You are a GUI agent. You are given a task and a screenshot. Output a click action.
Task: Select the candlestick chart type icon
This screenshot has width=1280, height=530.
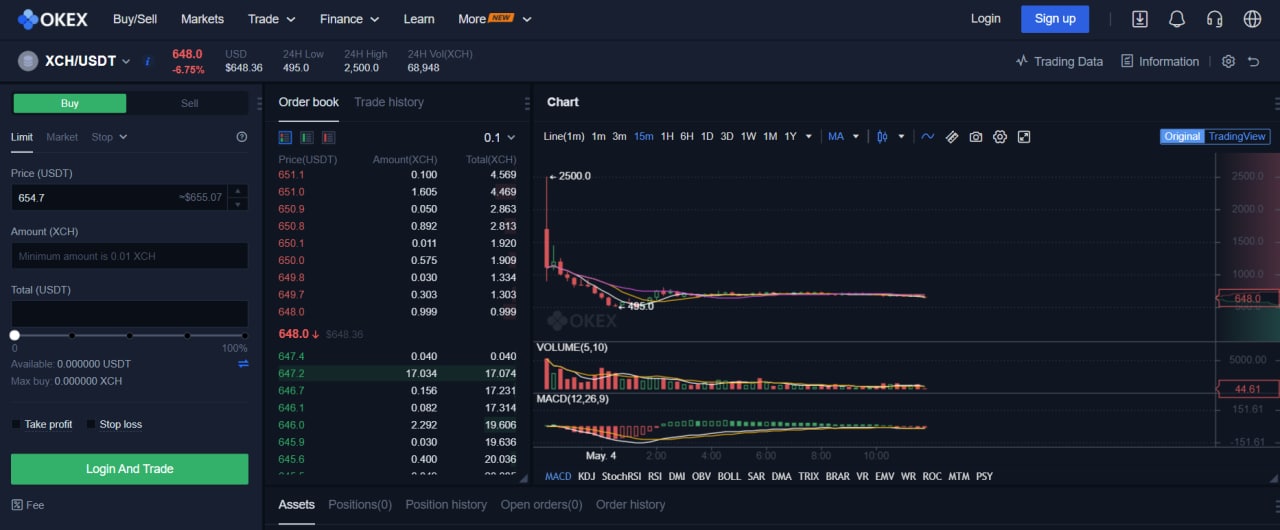pos(882,137)
